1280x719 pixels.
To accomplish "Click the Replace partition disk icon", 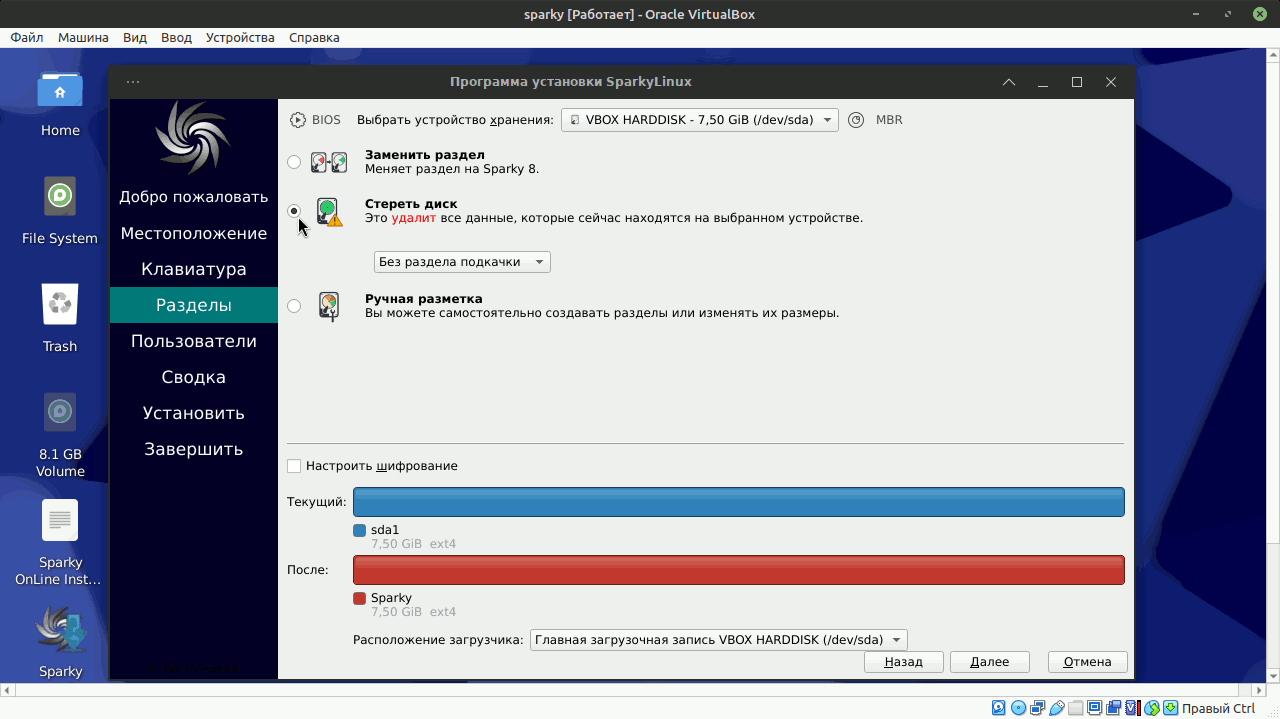I will (328, 162).
